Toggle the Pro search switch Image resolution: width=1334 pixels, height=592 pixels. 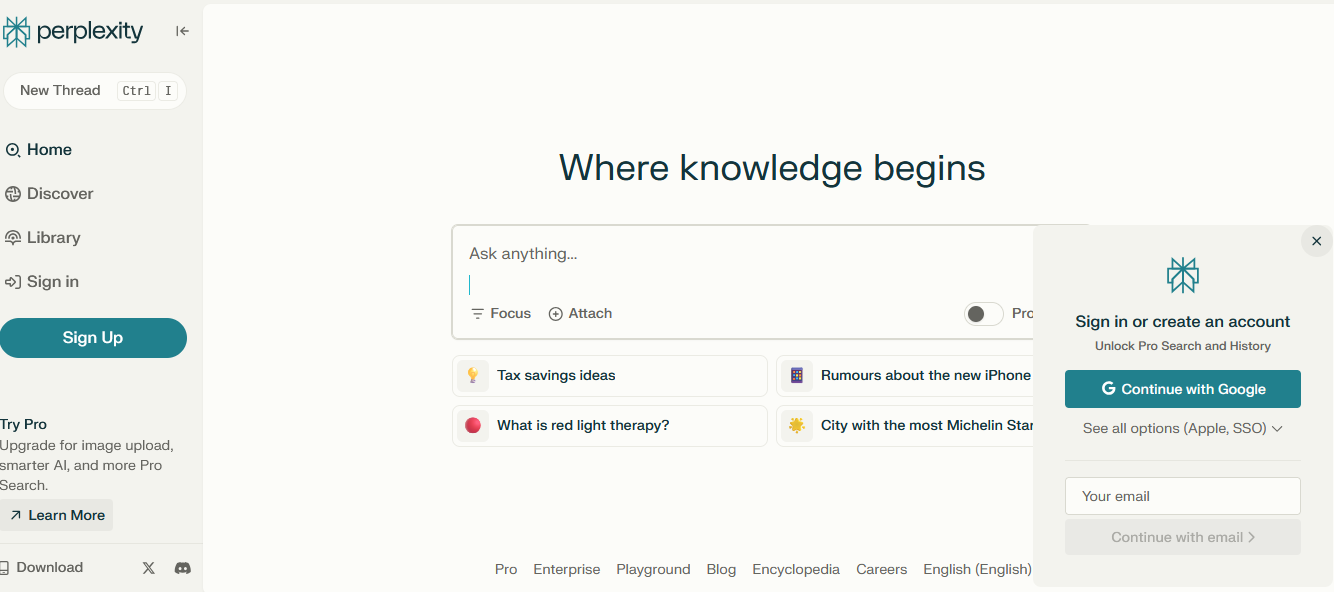point(984,314)
